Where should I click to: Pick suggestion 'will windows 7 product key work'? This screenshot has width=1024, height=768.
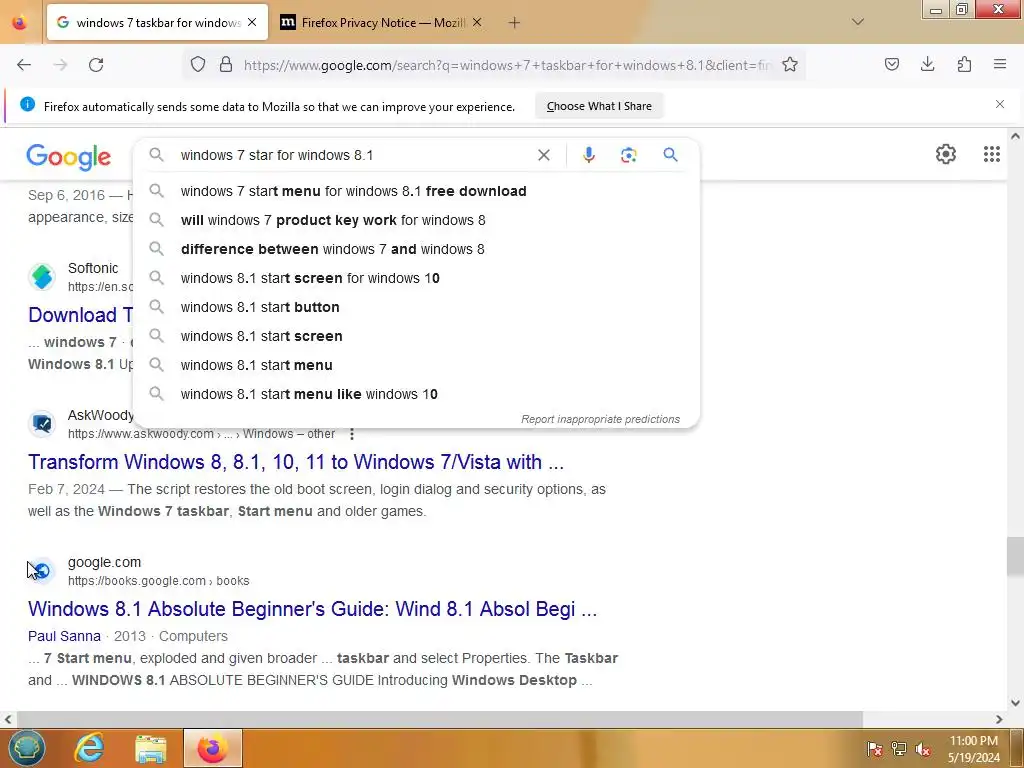point(416,220)
